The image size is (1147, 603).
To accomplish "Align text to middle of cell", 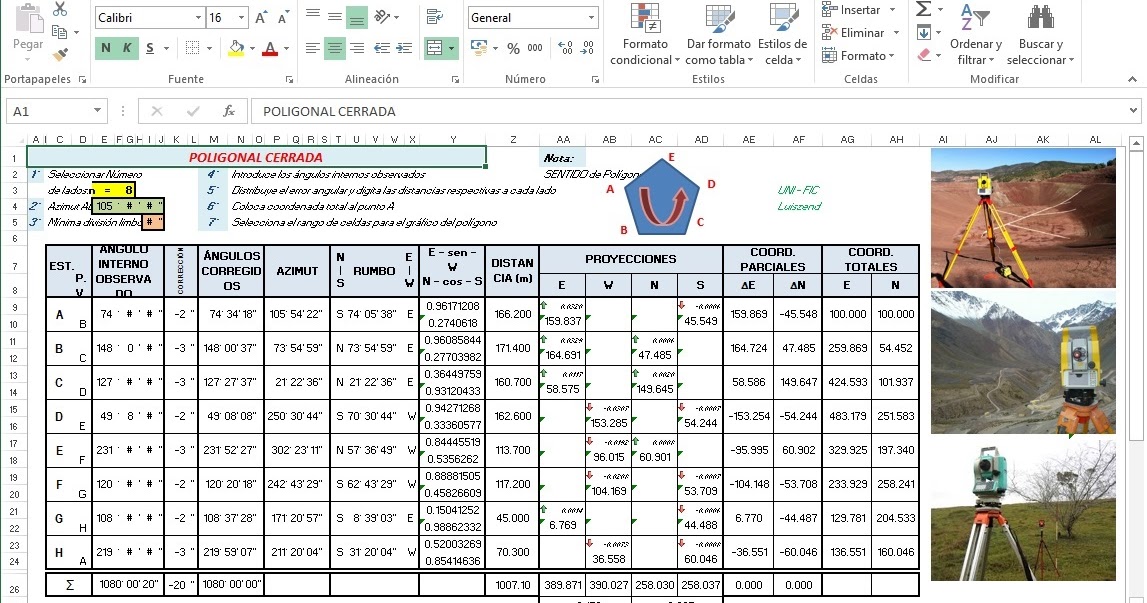I will (x=334, y=16).
